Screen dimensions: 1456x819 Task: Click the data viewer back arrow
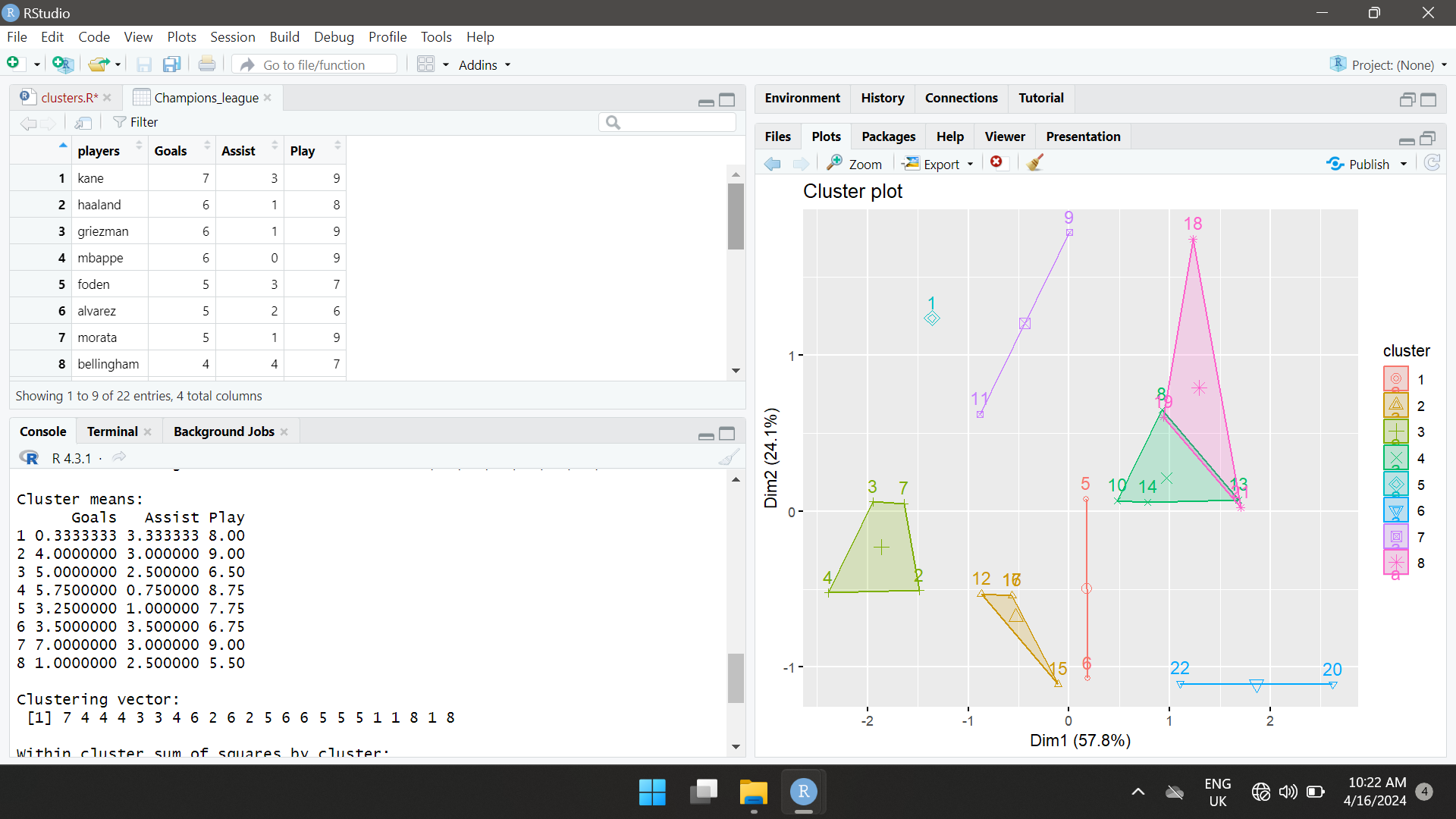coord(28,123)
